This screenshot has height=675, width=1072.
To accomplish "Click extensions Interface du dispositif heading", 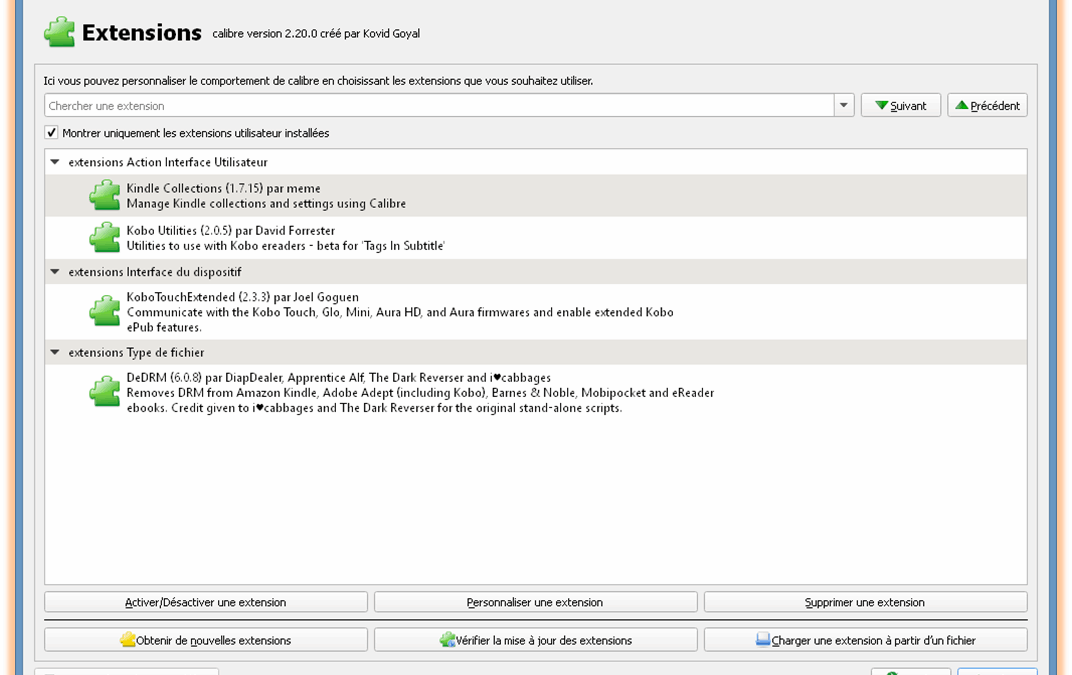I will click(x=155, y=272).
